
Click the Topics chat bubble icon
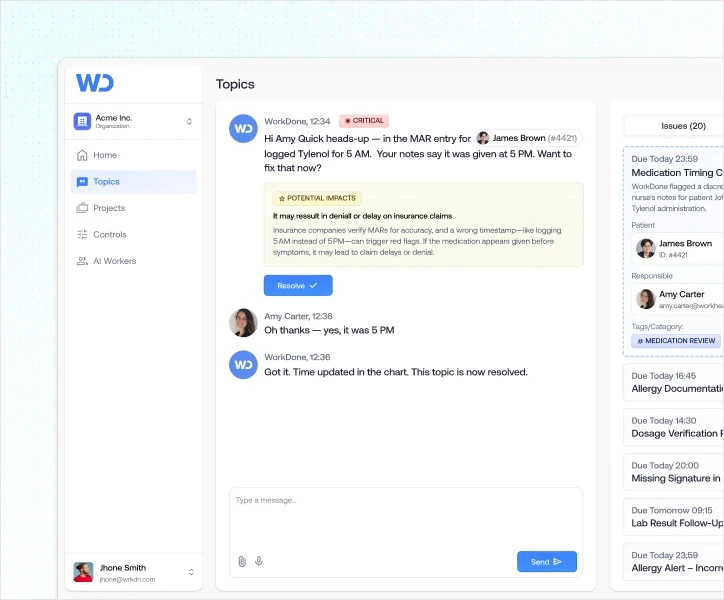82,182
